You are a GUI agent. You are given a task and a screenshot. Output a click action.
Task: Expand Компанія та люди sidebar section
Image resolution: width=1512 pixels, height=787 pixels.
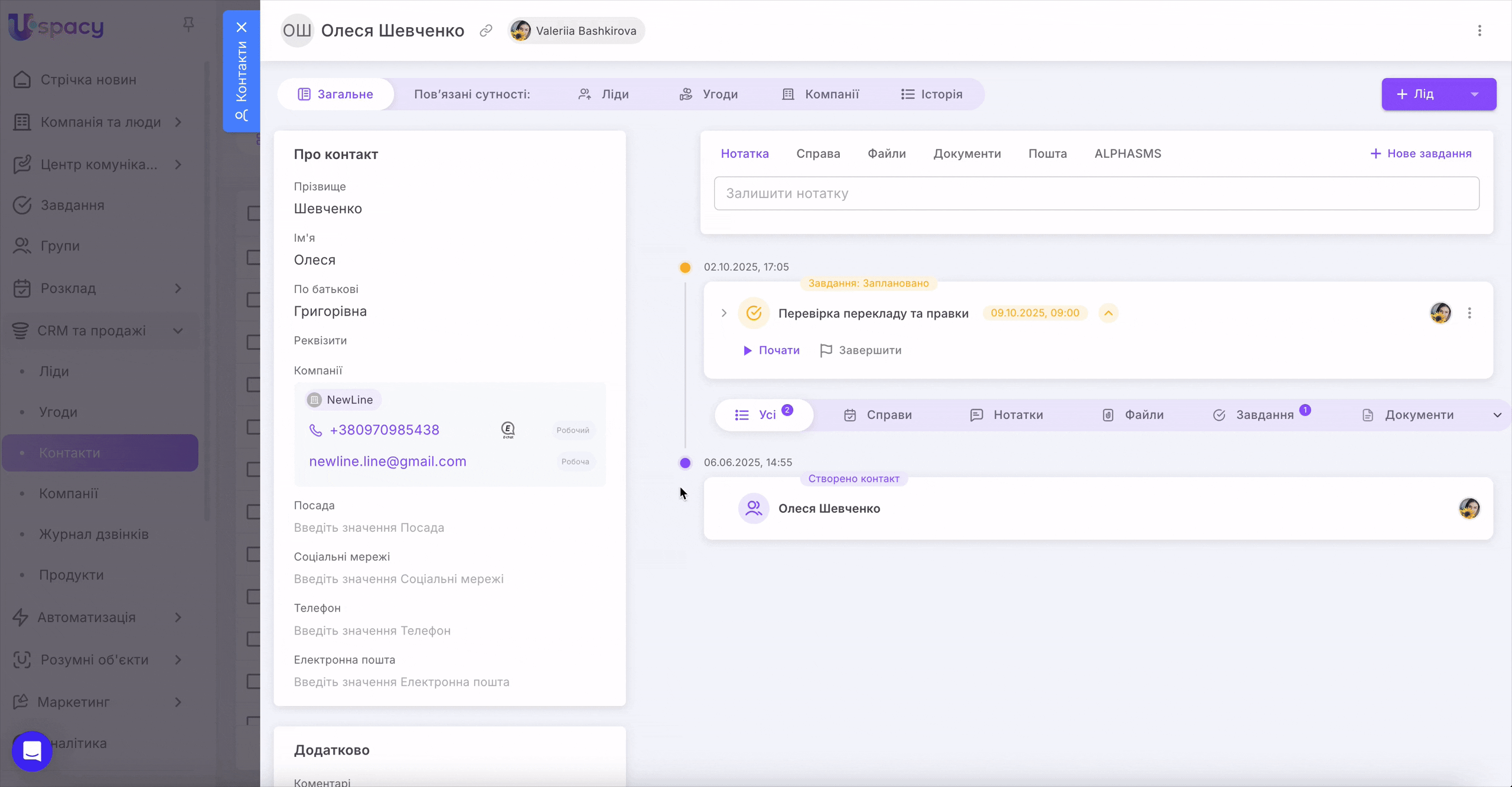pyautogui.click(x=178, y=122)
